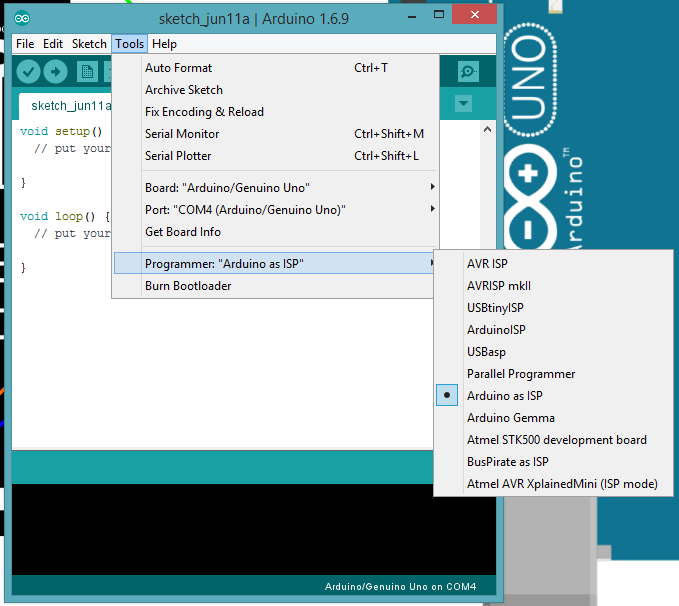Expand the Port COM4 submenu

click(275, 210)
